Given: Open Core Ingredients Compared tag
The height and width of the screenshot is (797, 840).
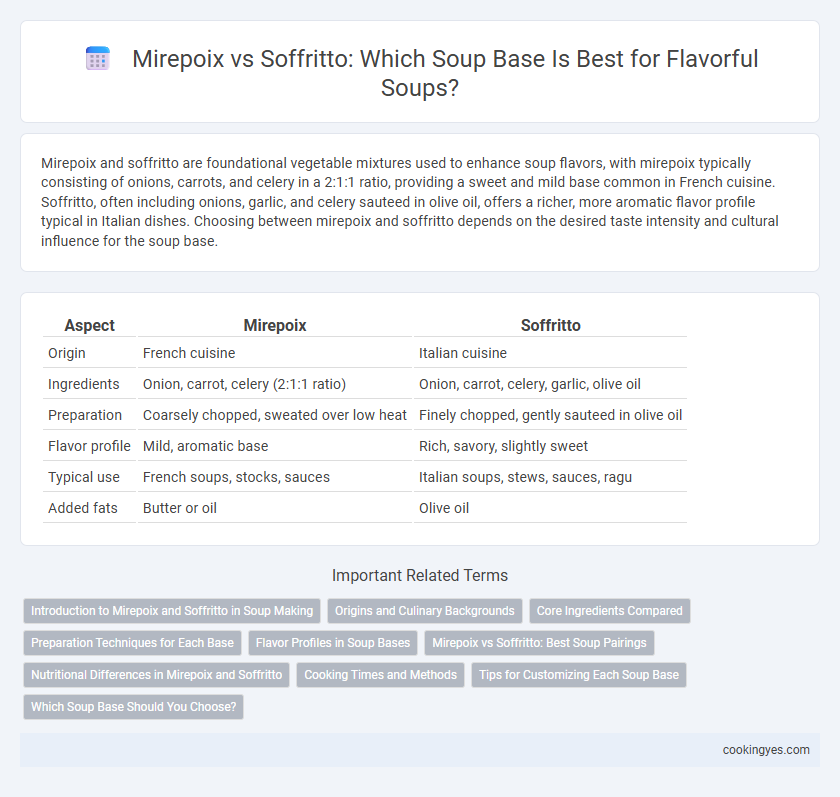Looking at the screenshot, I should click(610, 611).
